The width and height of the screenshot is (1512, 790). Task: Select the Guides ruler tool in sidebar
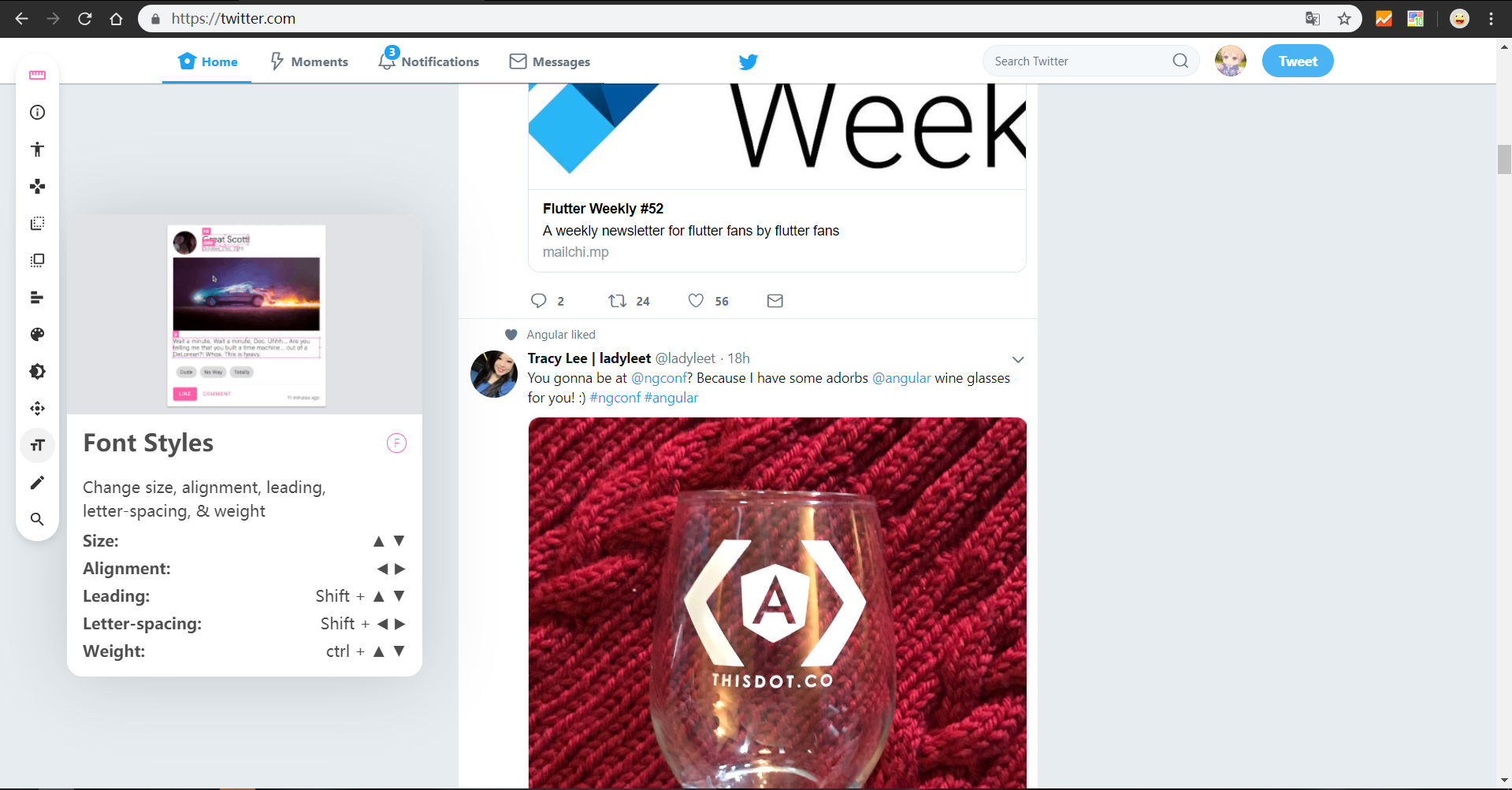37,75
